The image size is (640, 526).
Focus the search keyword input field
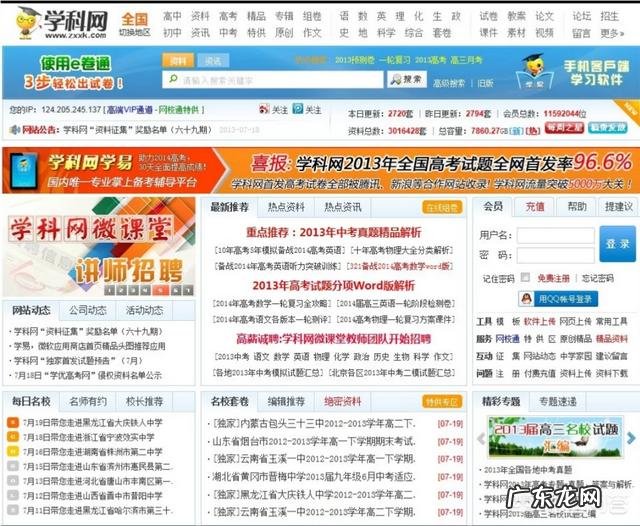tap(273, 79)
